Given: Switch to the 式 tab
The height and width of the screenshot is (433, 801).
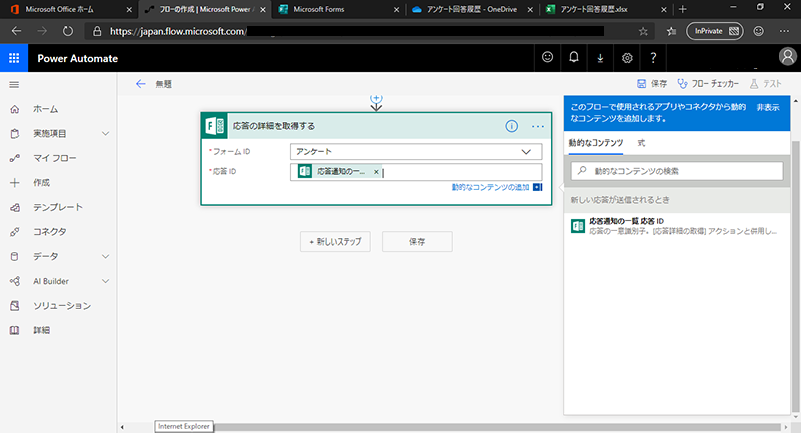Looking at the screenshot, I should point(641,143).
